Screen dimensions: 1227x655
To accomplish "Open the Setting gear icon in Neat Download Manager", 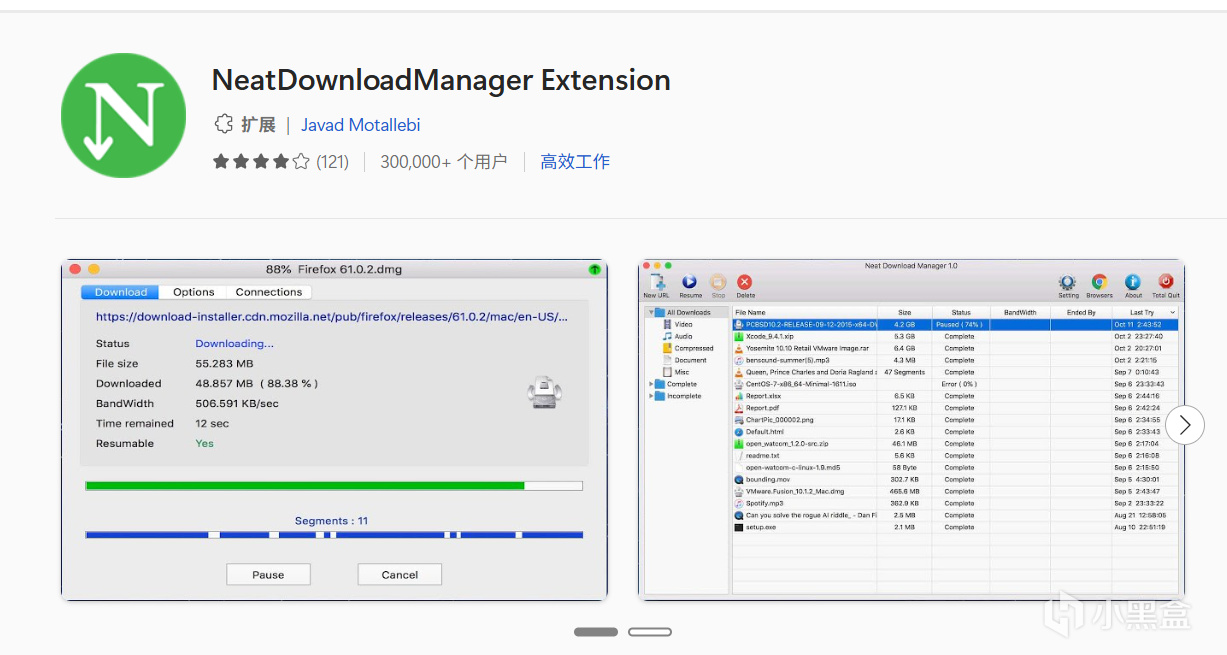I will [x=1068, y=286].
